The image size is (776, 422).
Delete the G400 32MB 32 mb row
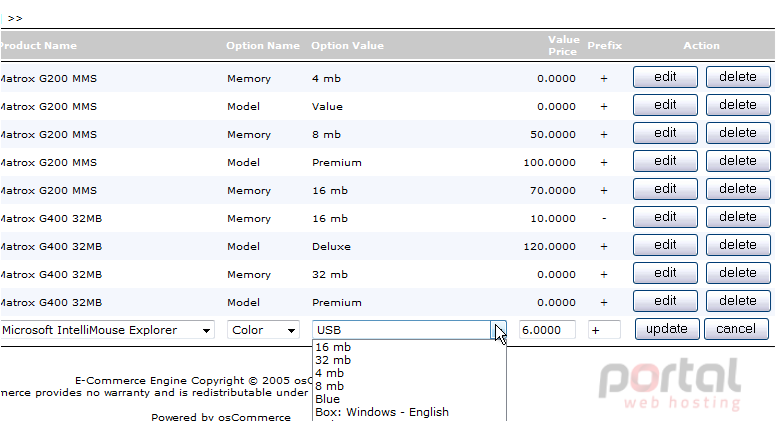coord(738,273)
